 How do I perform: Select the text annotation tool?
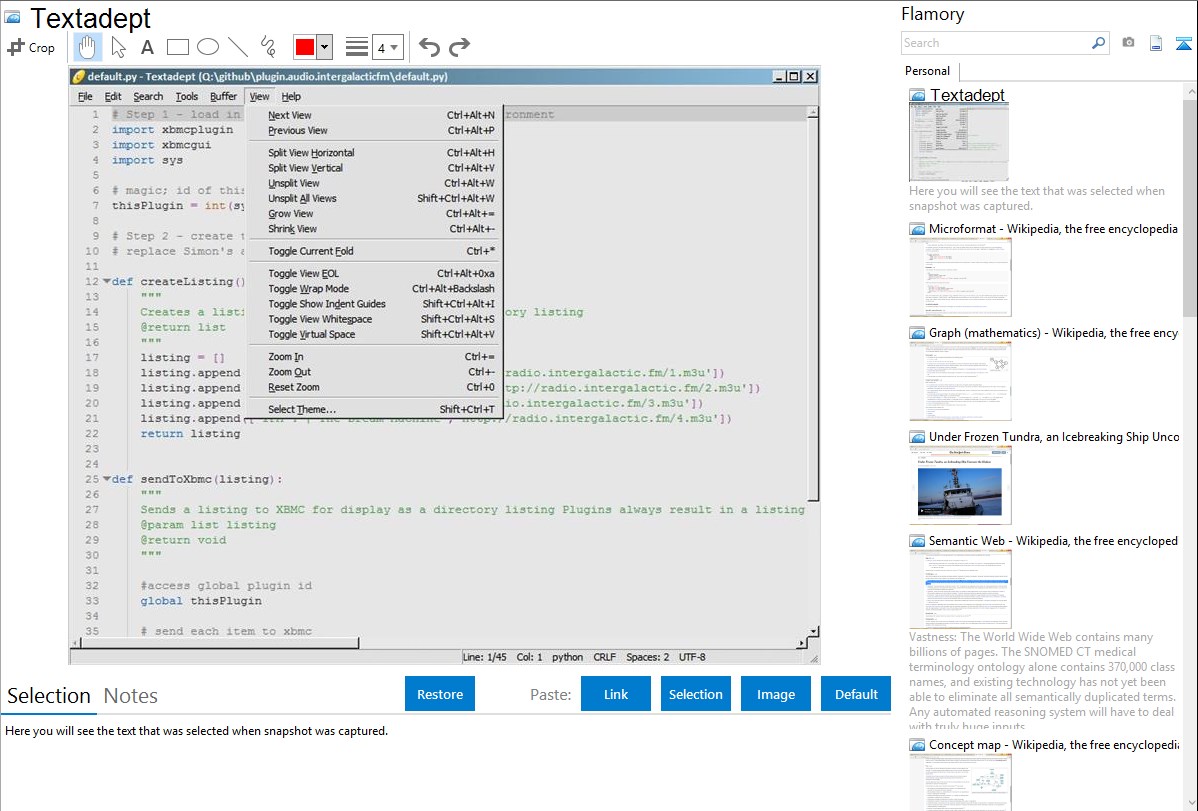pos(147,47)
